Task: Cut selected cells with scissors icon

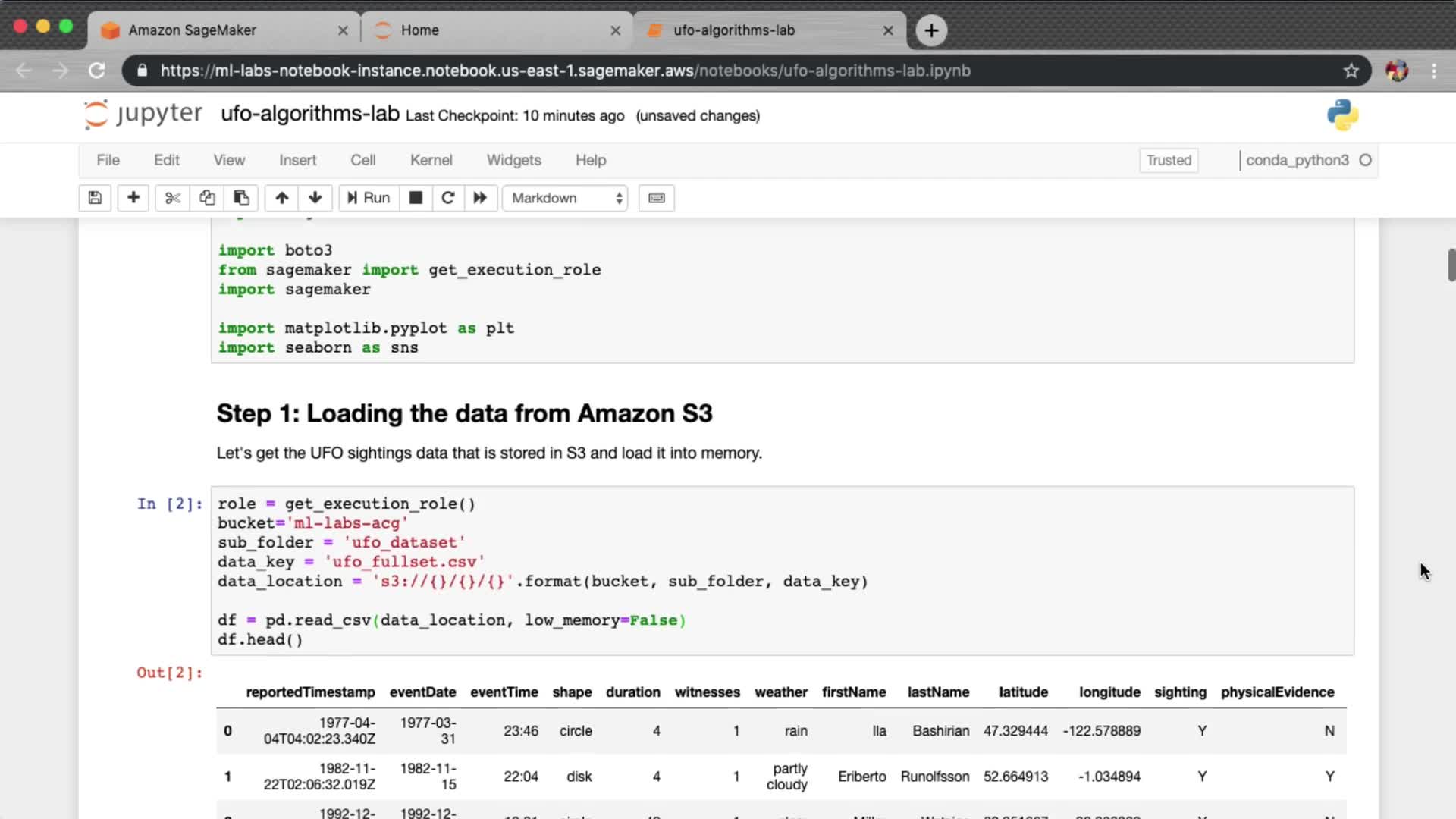Action: click(x=173, y=198)
